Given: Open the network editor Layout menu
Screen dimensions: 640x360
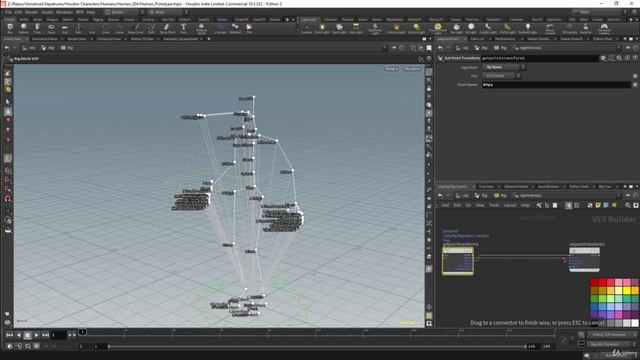Looking at the screenshot, I should pos(509,205).
